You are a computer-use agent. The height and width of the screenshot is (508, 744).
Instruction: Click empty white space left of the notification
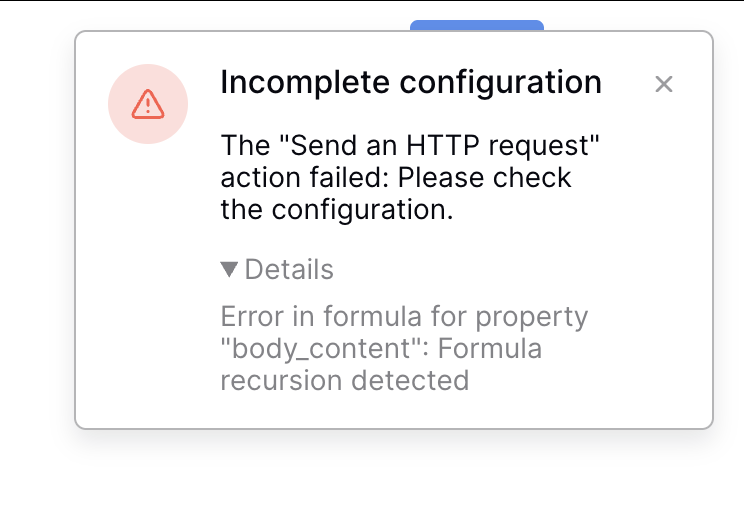[36, 250]
